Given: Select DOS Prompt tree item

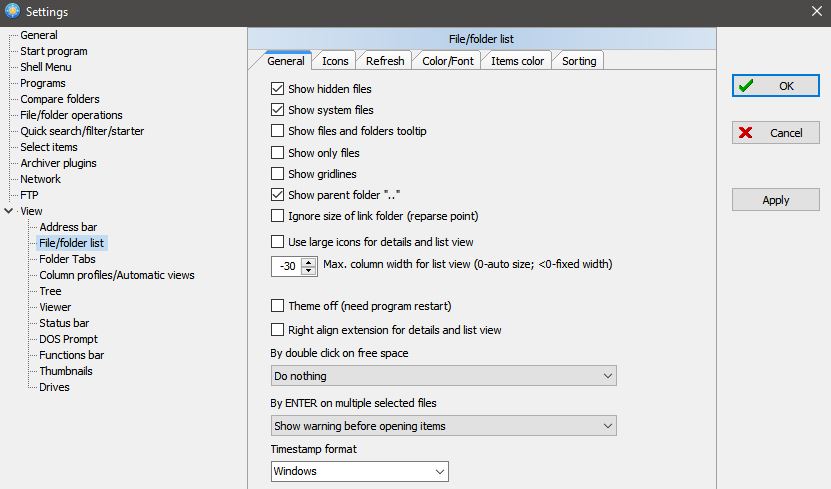Looking at the screenshot, I should (68, 339).
